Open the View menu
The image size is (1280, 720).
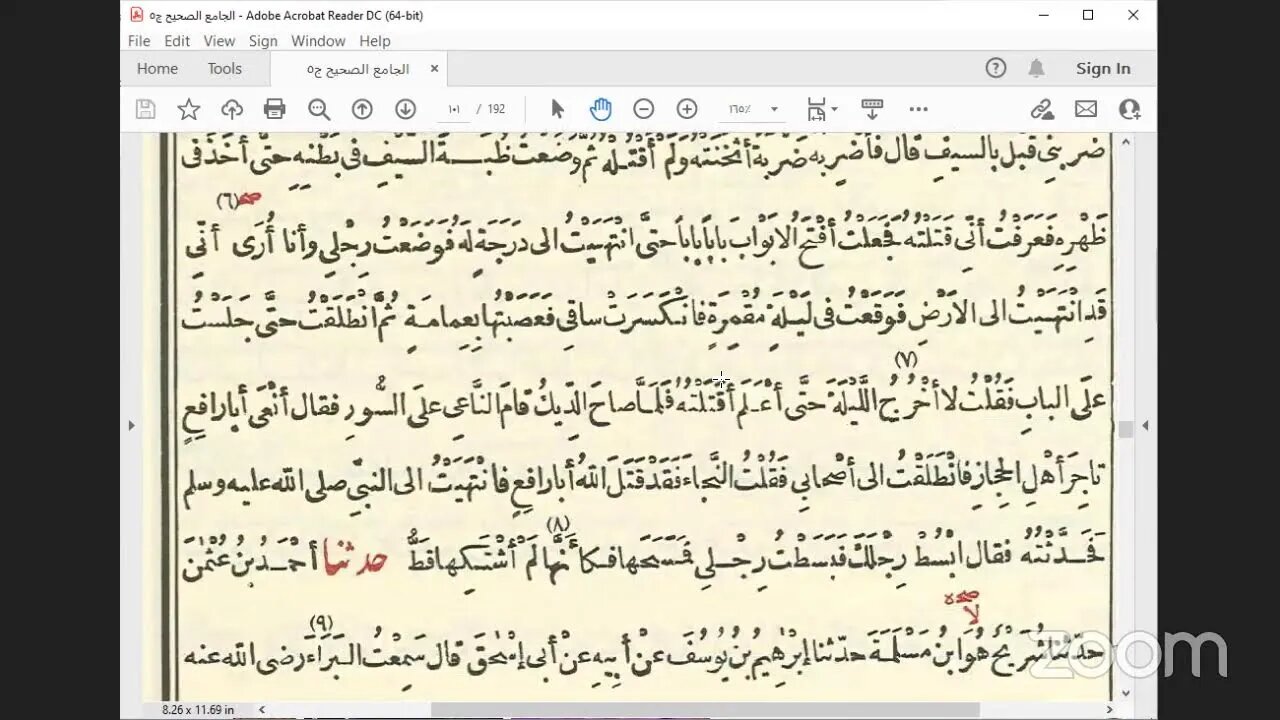coord(219,41)
